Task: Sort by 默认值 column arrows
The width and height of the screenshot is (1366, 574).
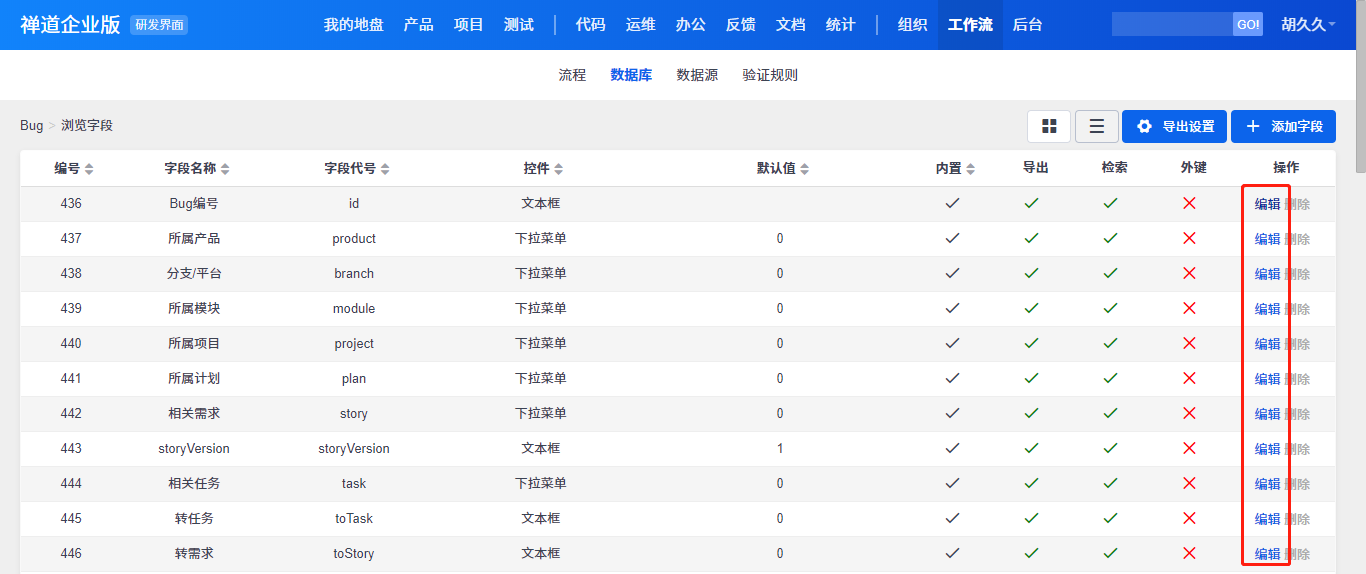Action: click(804, 169)
